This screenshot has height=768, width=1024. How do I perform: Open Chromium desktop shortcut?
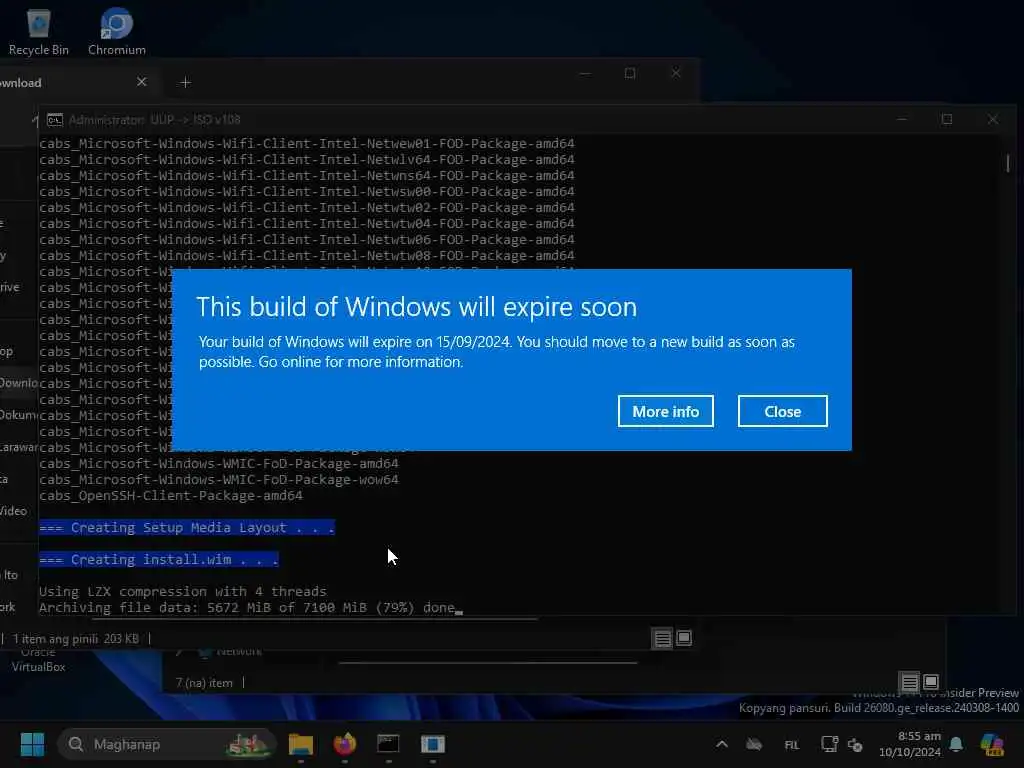pyautogui.click(x=116, y=32)
